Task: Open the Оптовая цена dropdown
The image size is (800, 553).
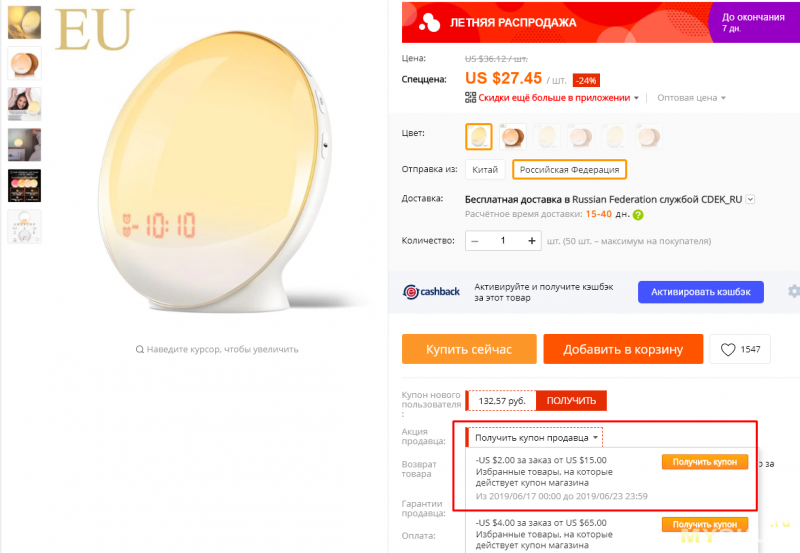Action: pos(691,98)
